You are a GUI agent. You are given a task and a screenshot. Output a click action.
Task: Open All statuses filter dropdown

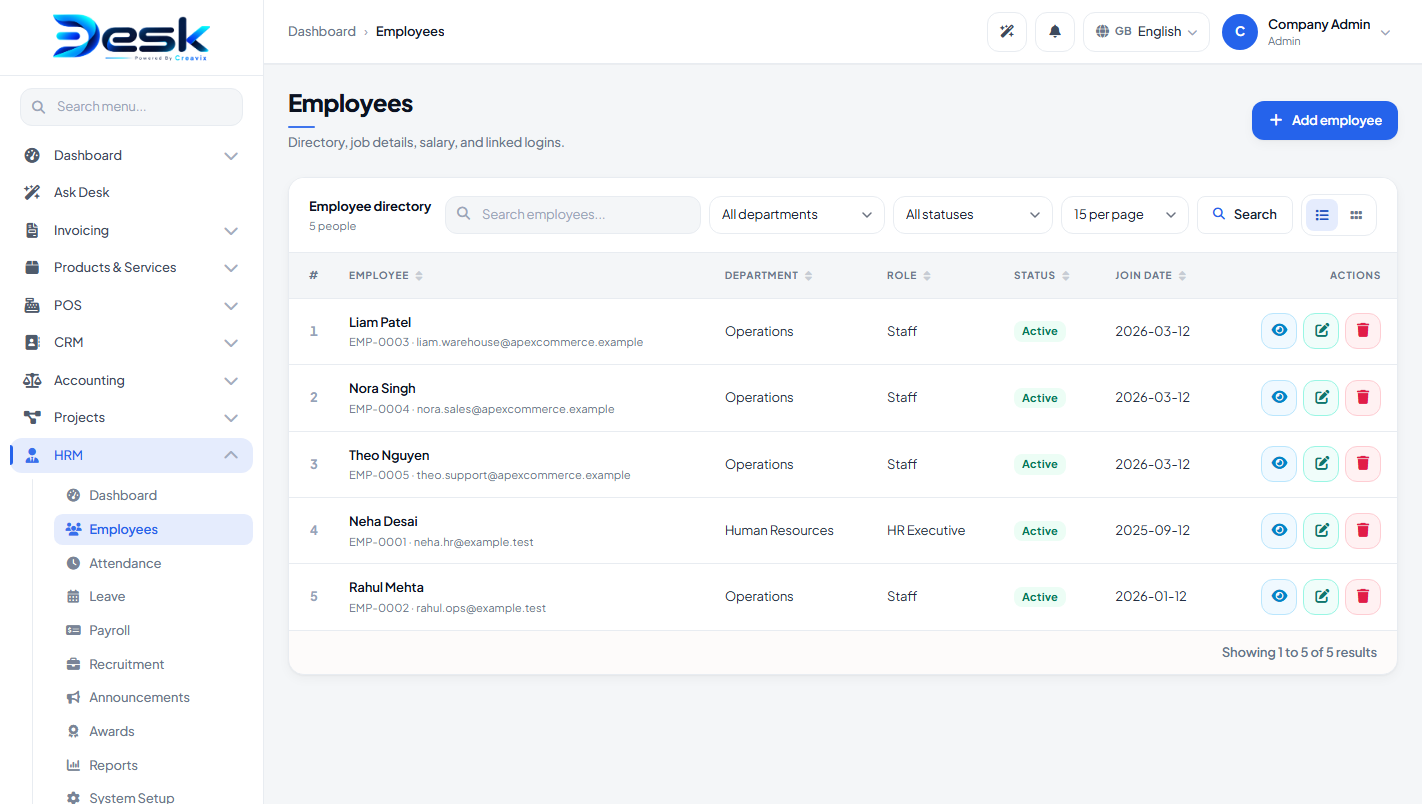pos(973,215)
